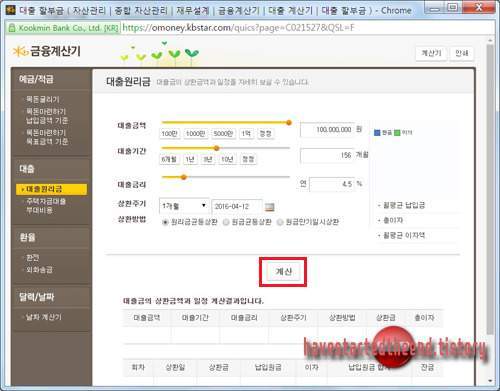Choose the 10년 loan period preset

[227, 159]
